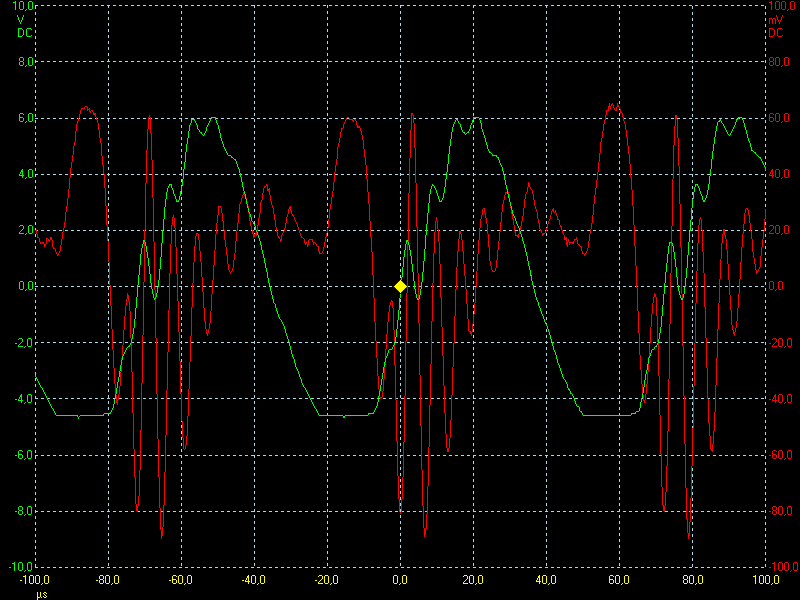Select green voltage axis value '2,0'
800x600 pixels.
pyautogui.click(x=25, y=230)
